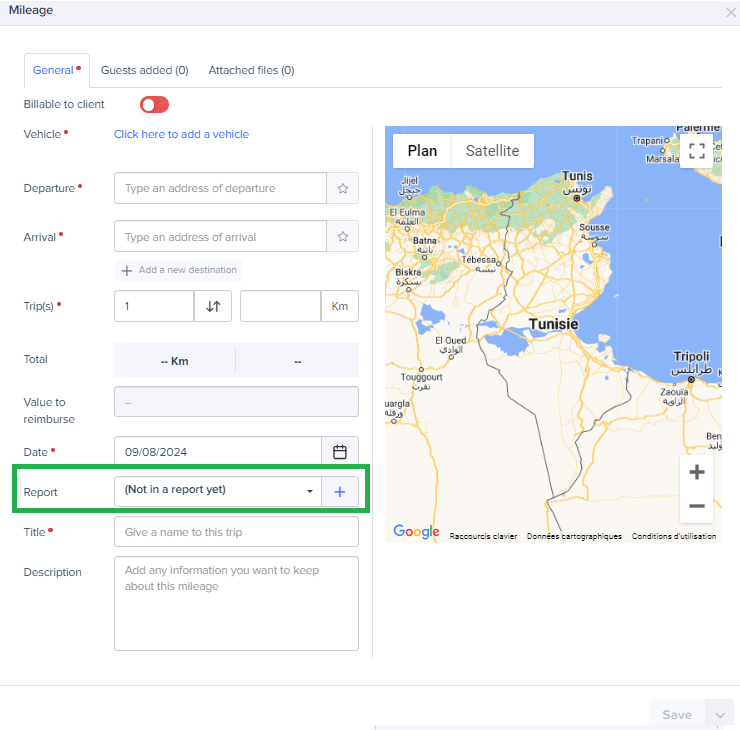Screen dimensions: 740x730
Task: Click the plus icon to create a report
Action: pyautogui.click(x=340, y=491)
